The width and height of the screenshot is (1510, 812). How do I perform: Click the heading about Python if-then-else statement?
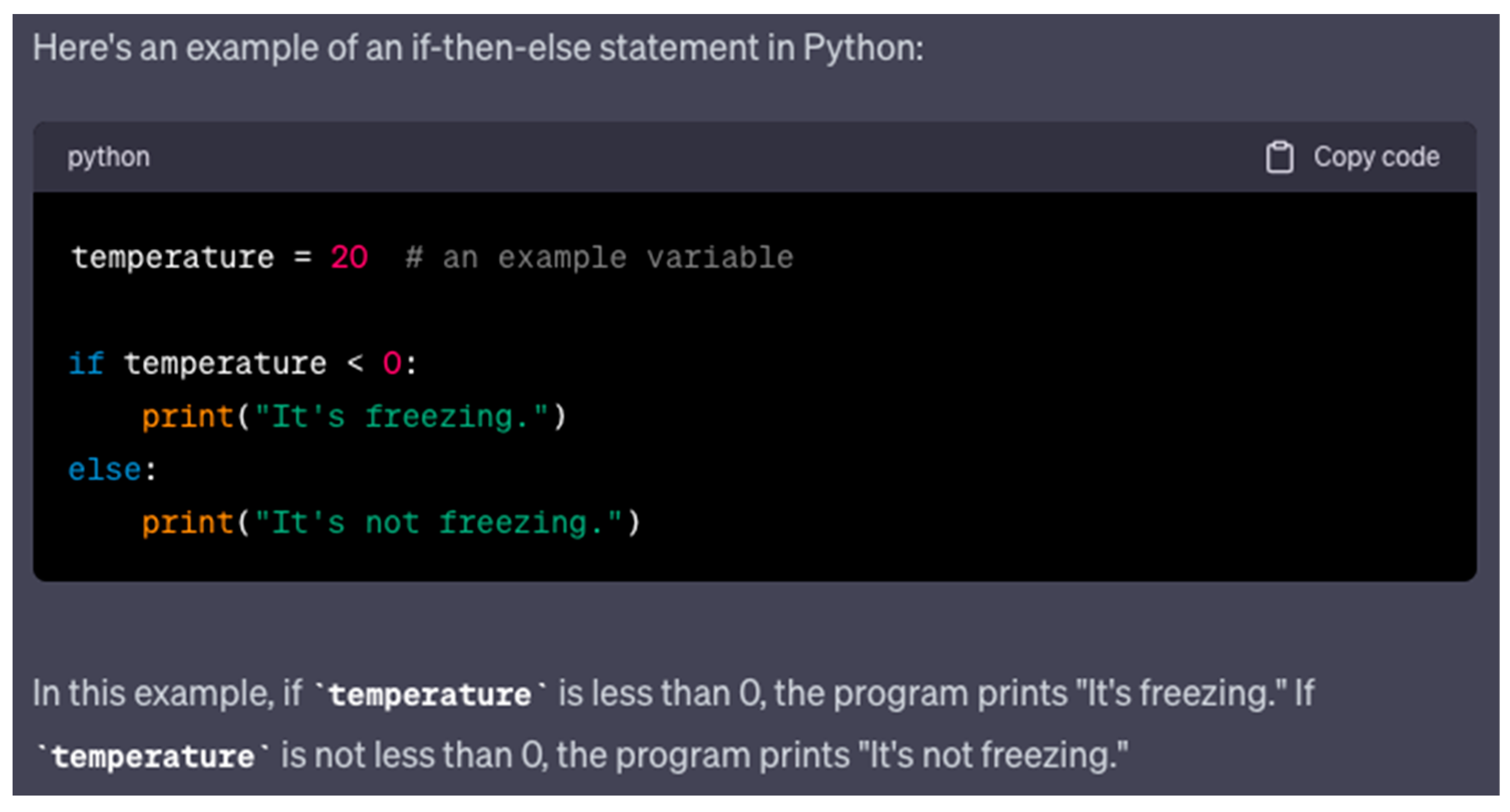478,48
